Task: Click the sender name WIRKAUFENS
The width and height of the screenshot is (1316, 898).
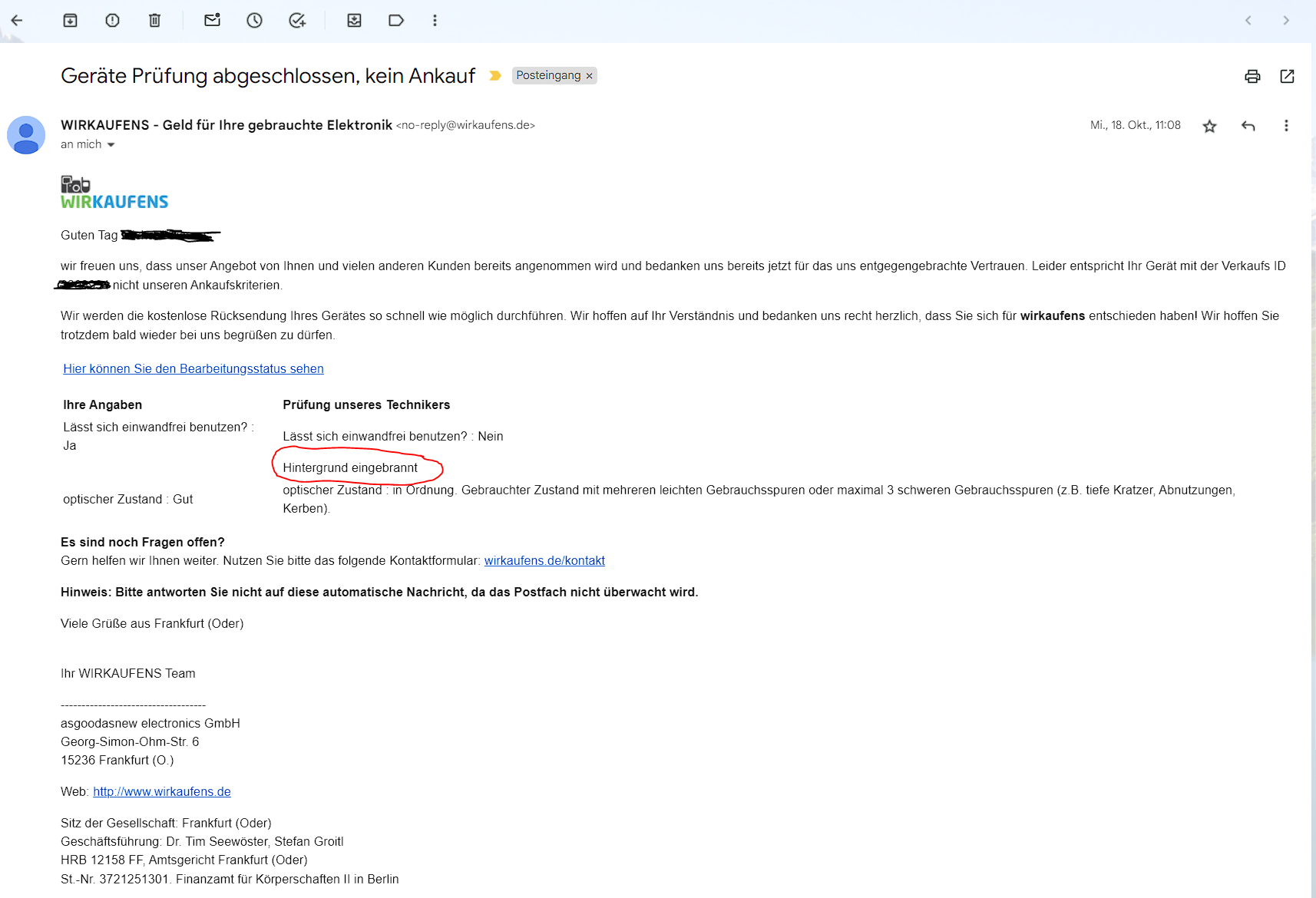Action: pos(226,125)
